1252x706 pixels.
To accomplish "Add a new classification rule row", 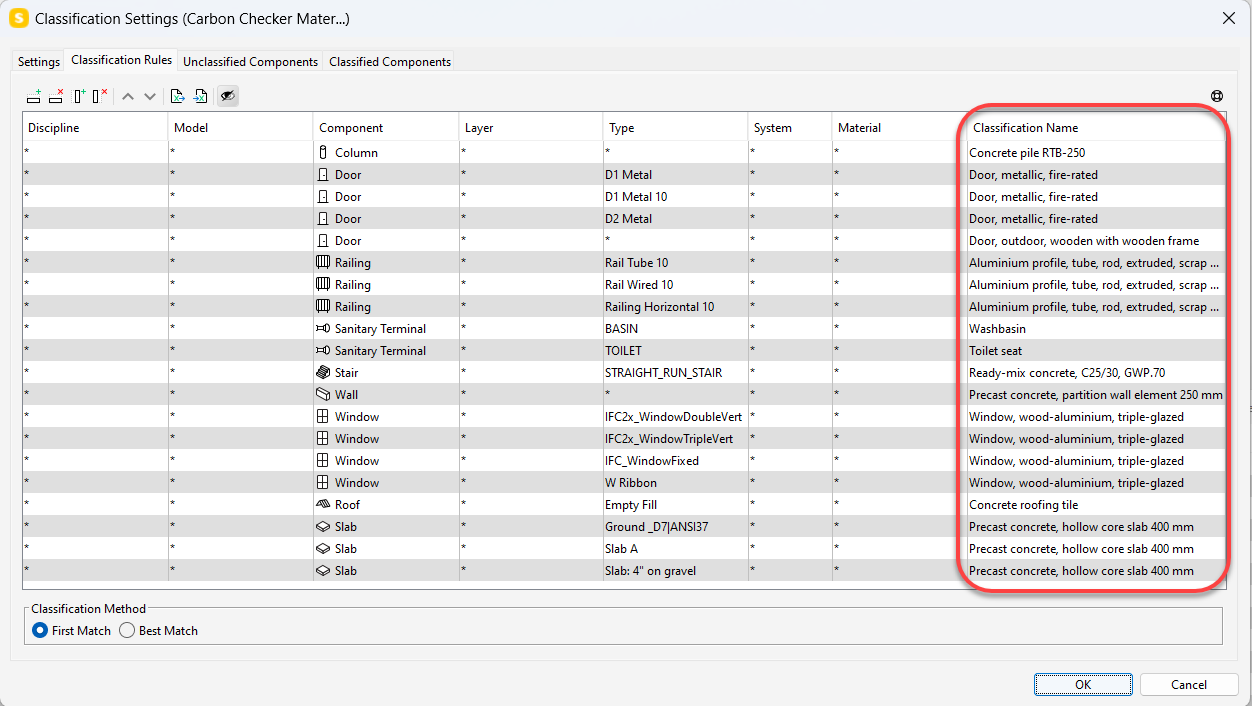I will pos(33,96).
